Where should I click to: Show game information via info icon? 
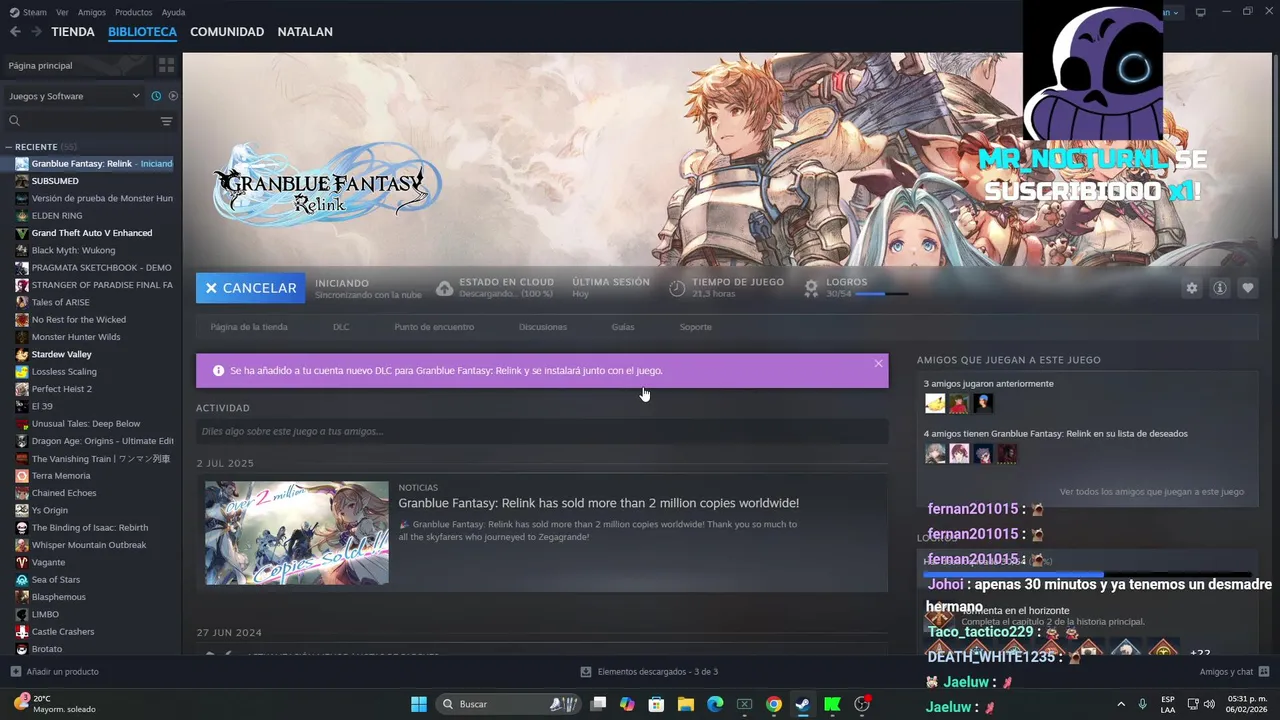point(1220,288)
